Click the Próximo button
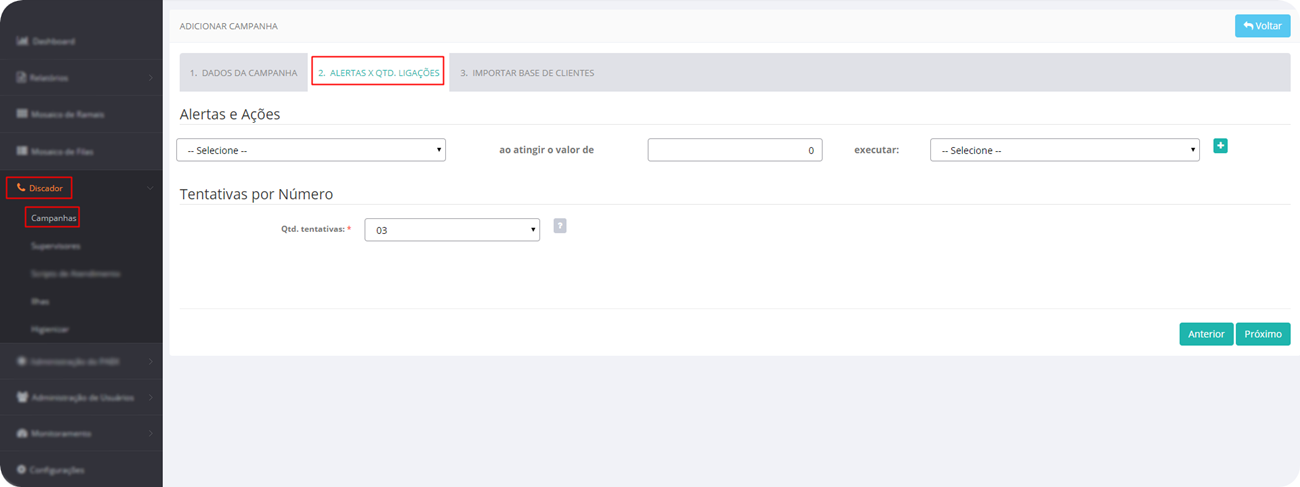 click(x=1263, y=334)
